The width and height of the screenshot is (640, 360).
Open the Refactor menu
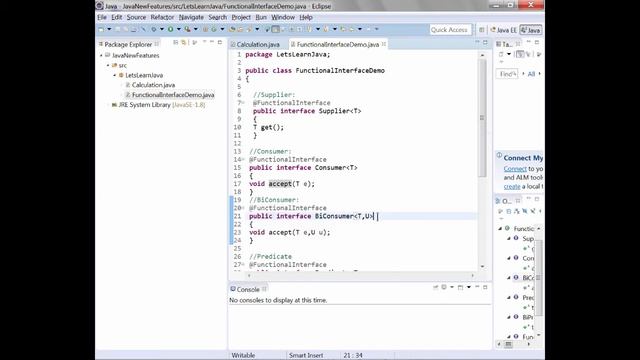pyautogui.click(x=162, y=17)
